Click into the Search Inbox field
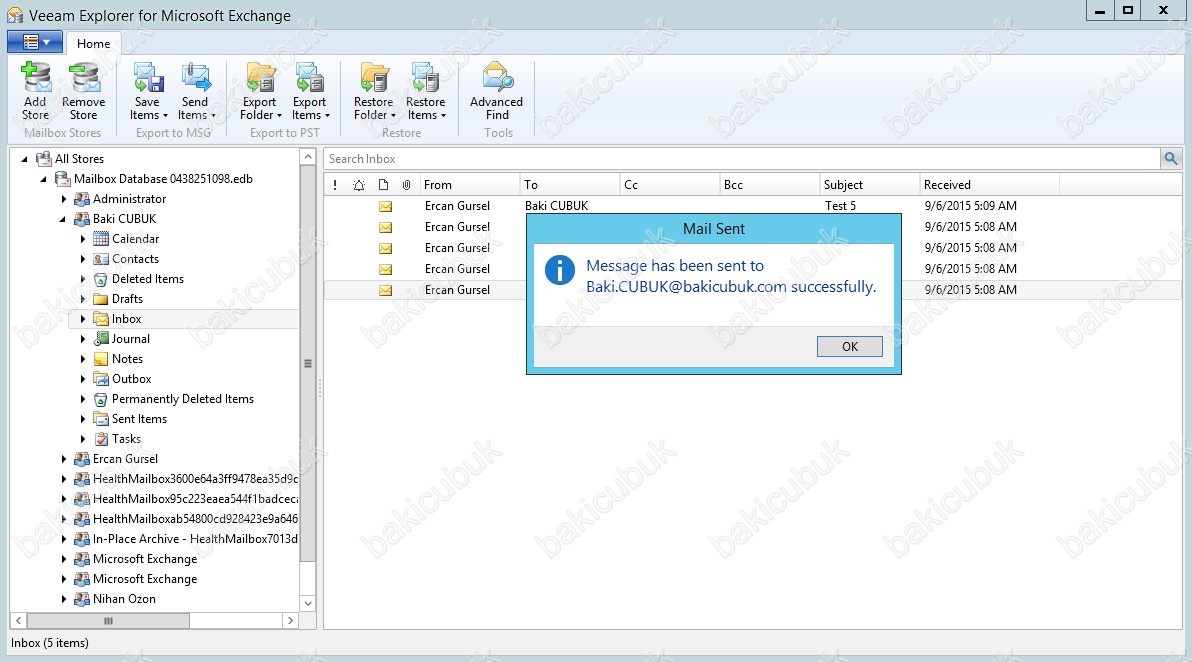The height and width of the screenshot is (662, 1192). click(x=742, y=159)
